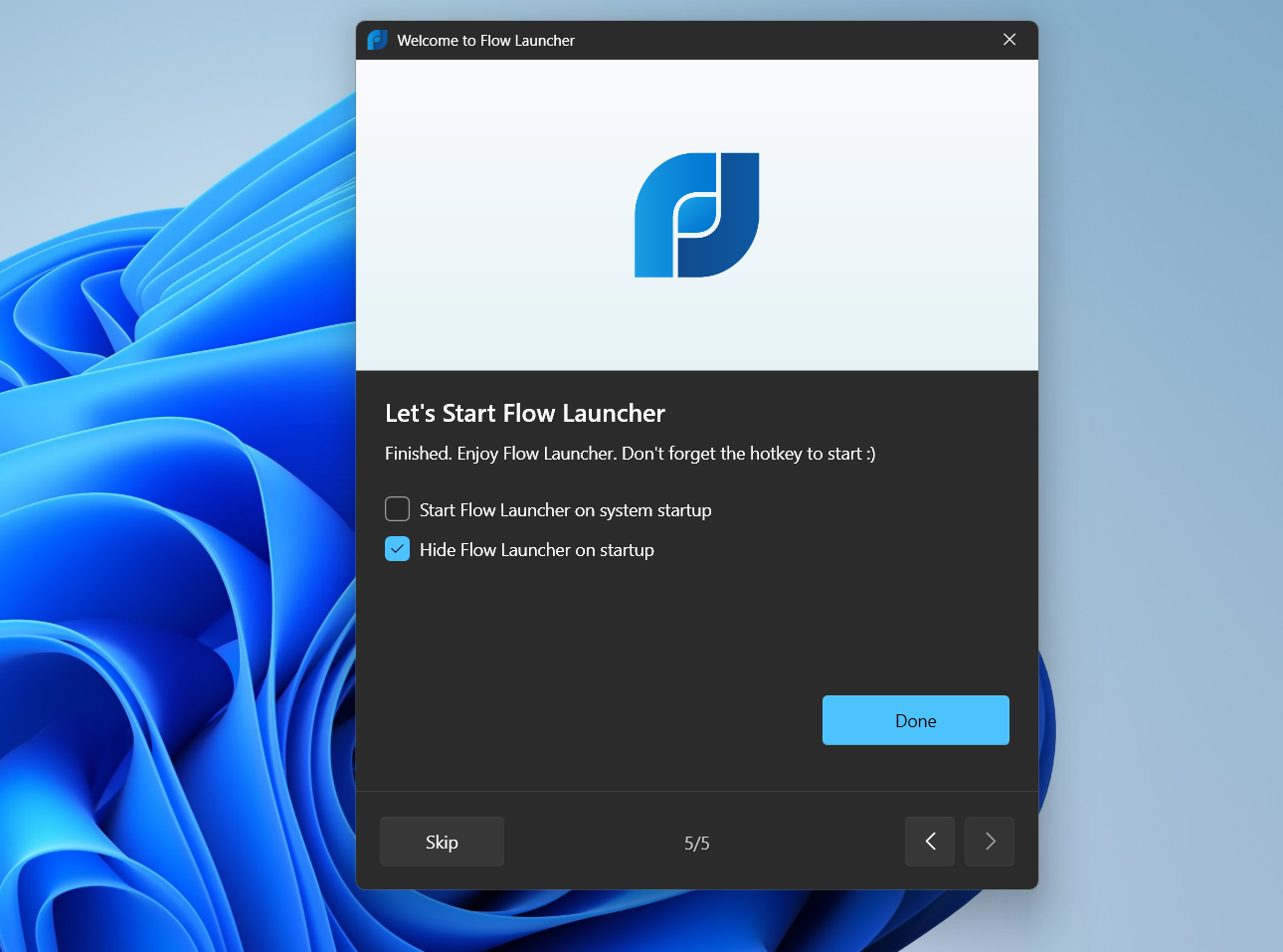Click the Done button
1283x952 pixels.
pos(916,720)
